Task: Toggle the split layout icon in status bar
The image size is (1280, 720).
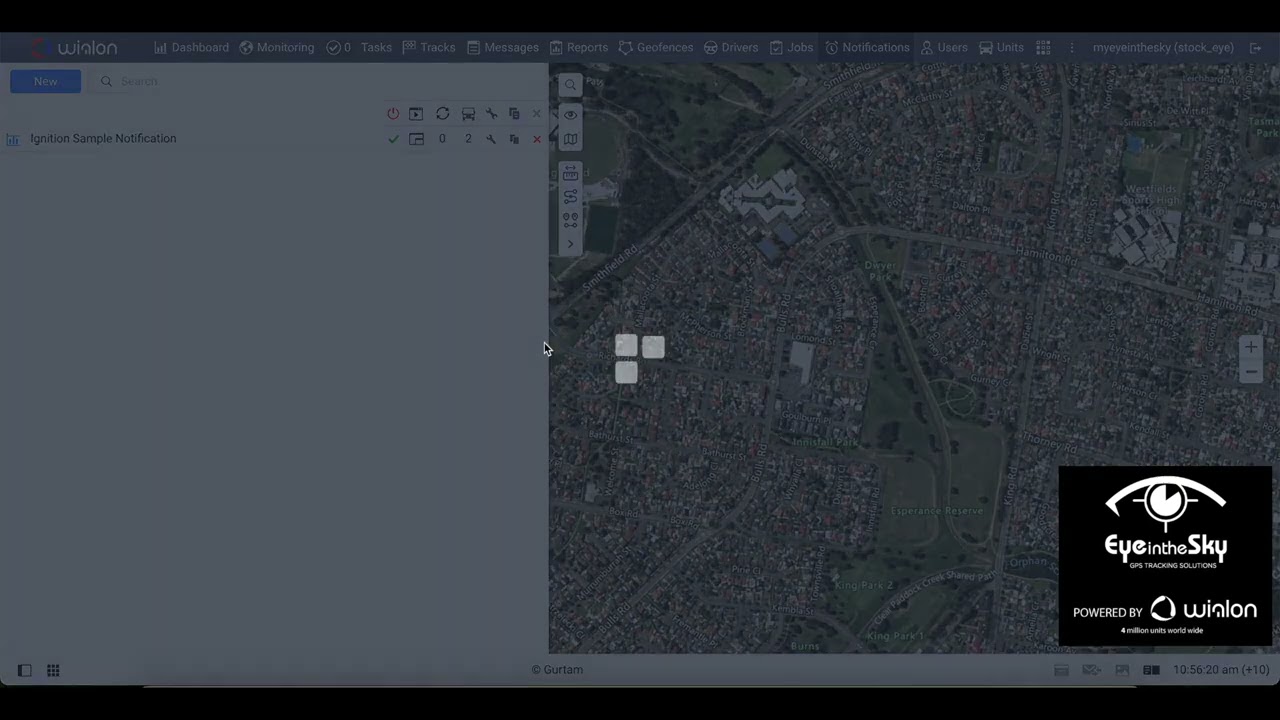Action: pos(1151,670)
